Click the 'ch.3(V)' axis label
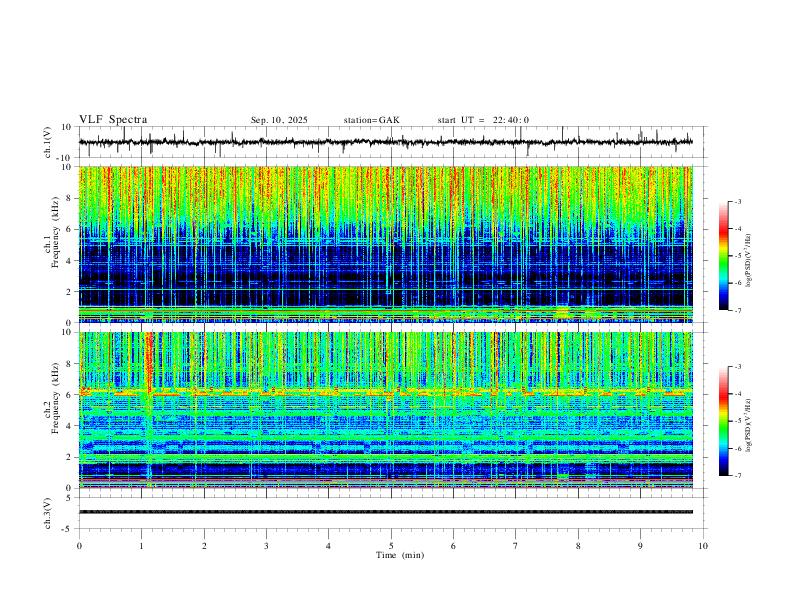792x612 pixels. tap(49, 513)
